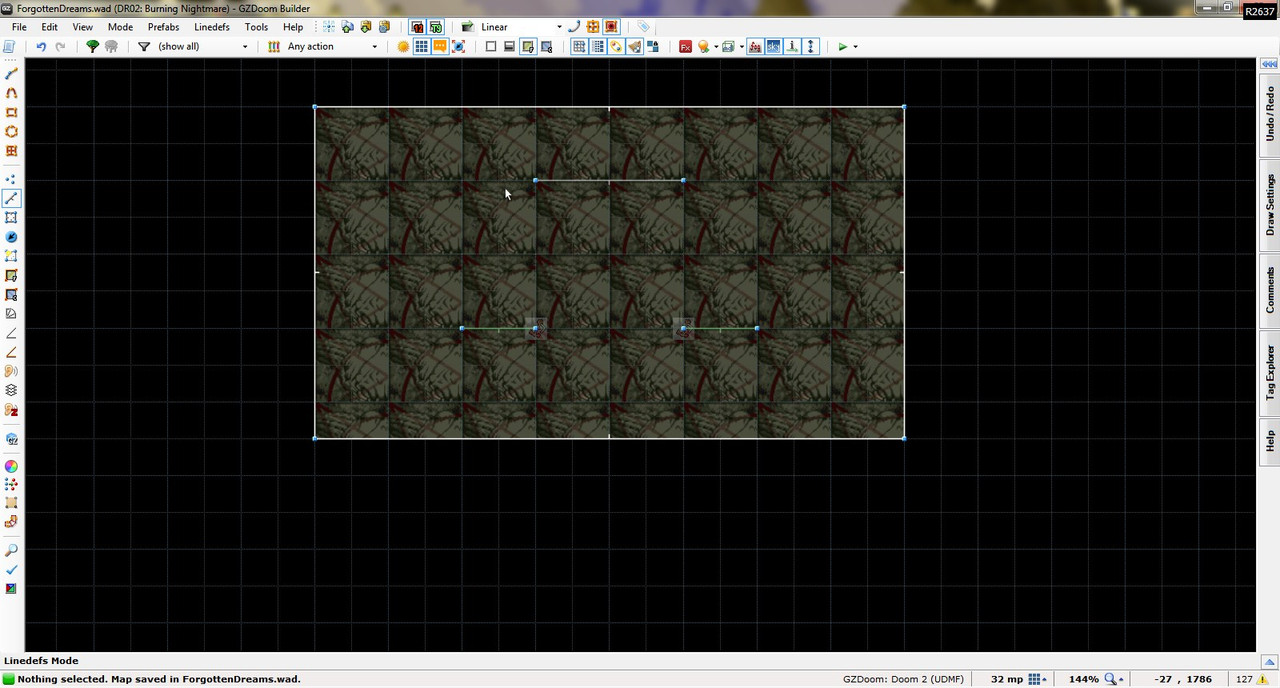The height and width of the screenshot is (688, 1280).
Task: Switch to Wireframe view mode
Action: [491, 47]
